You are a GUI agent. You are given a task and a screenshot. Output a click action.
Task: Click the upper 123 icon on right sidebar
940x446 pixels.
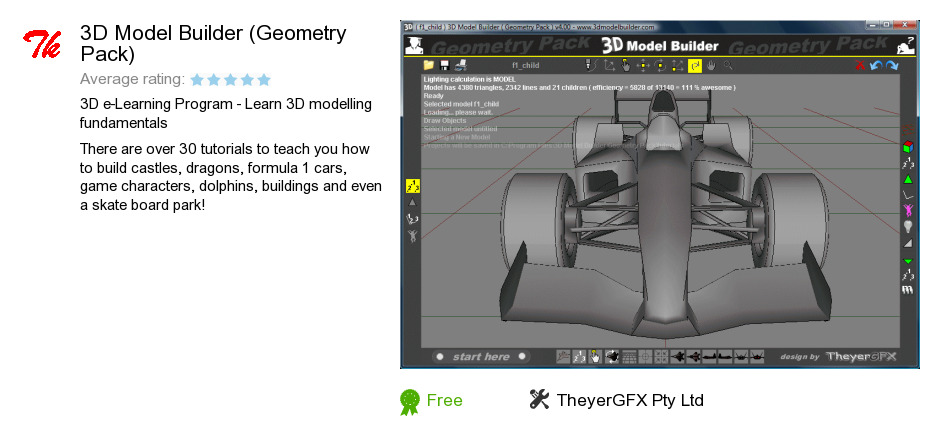pos(908,162)
